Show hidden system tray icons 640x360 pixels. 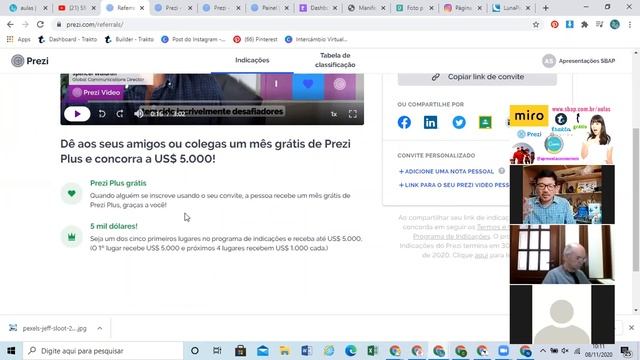click(x=543, y=351)
